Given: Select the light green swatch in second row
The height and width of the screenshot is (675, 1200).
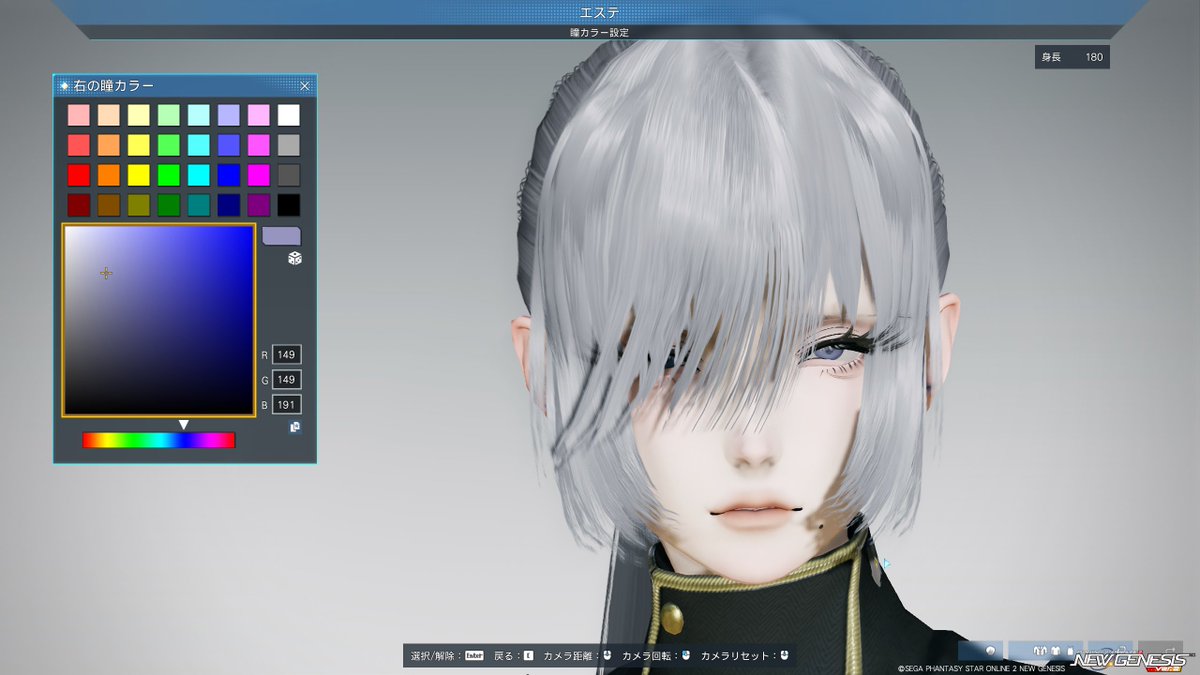Looking at the screenshot, I should point(169,145).
